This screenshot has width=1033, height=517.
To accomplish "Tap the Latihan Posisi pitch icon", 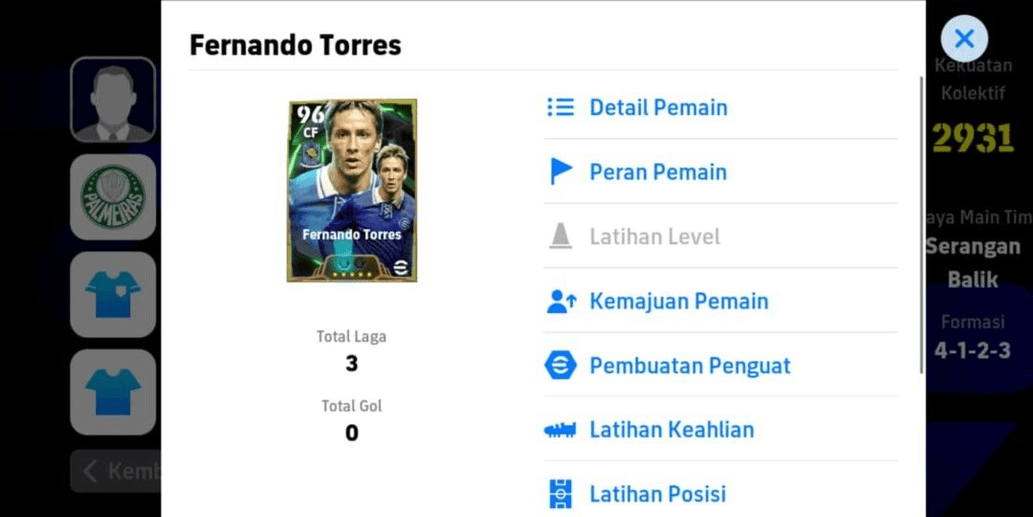I will tap(561, 494).
